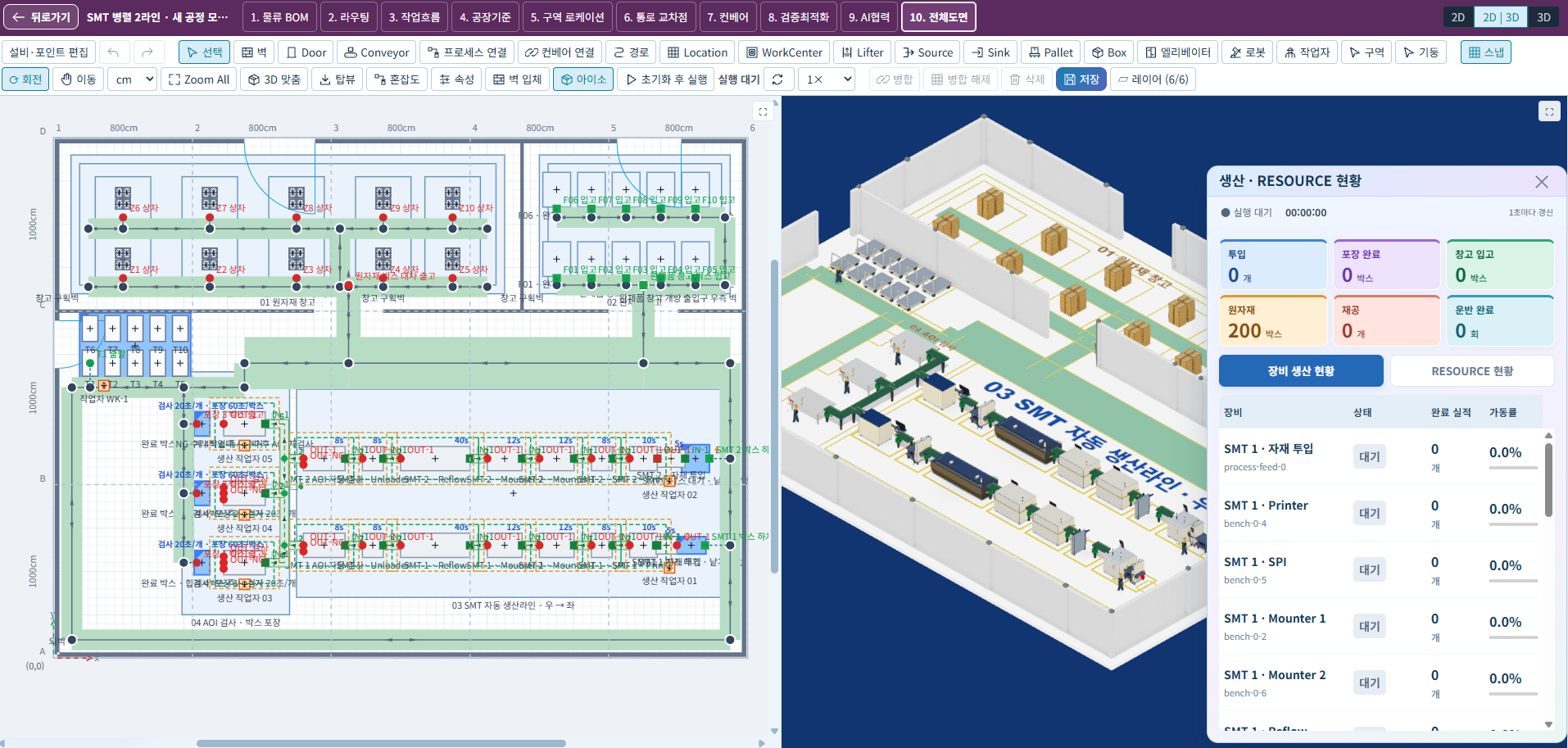Screen dimensions: 1568x748
Task: Click the 저장 save button
Action: point(1081,79)
